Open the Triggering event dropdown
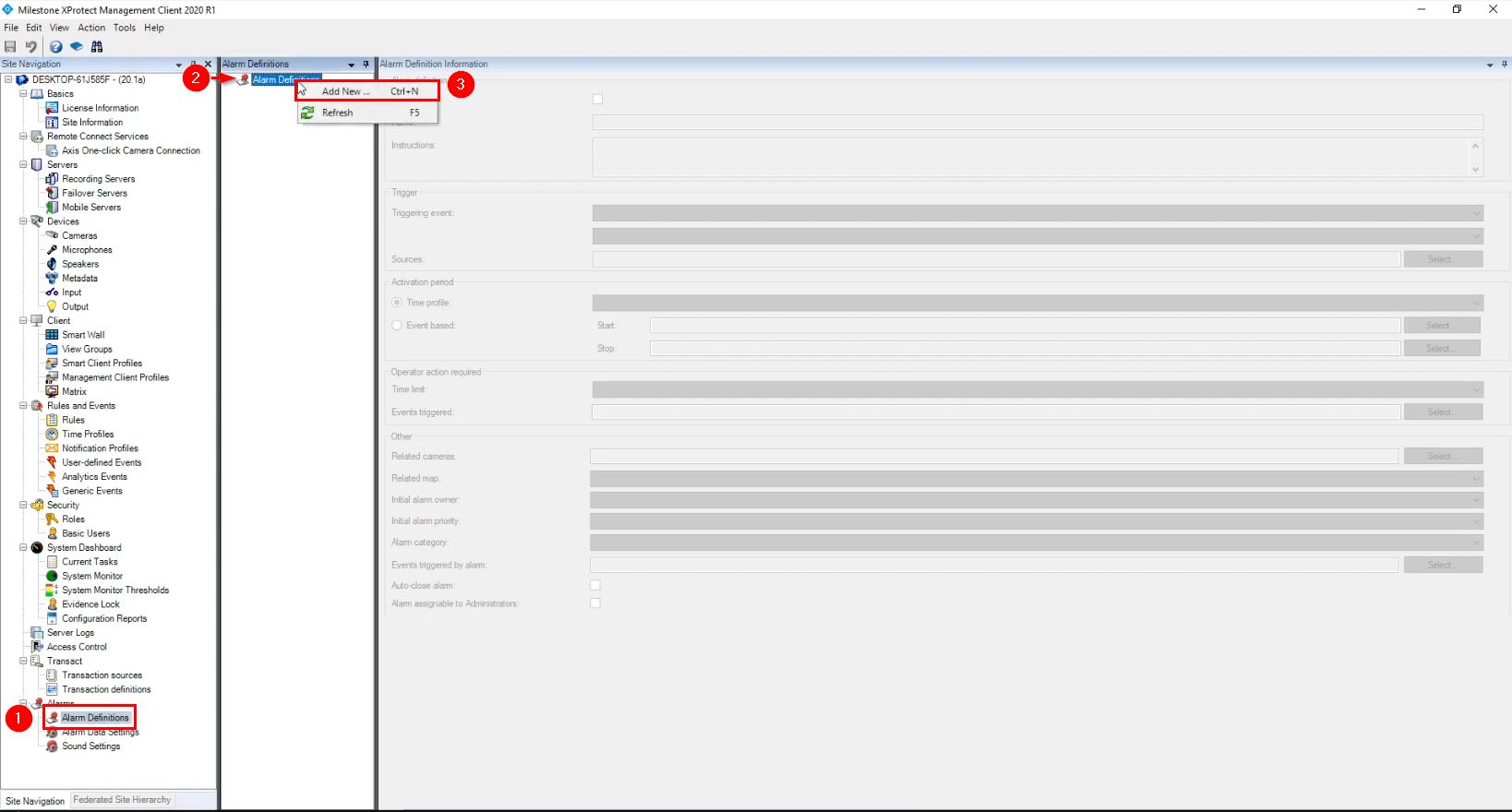 tap(1038, 213)
